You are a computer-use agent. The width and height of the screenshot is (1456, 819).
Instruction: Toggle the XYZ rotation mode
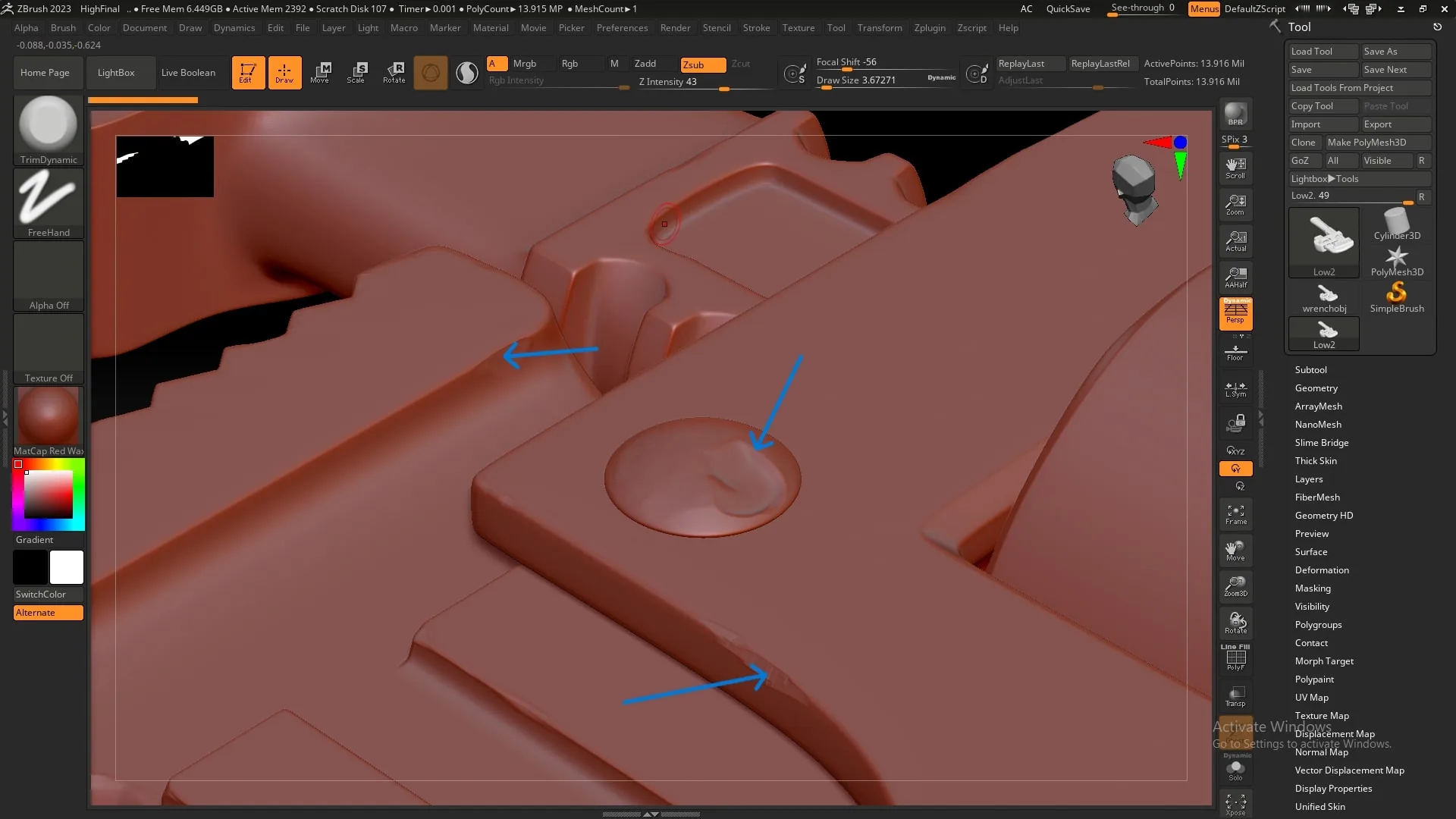pyautogui.click(x=1235, y=450)
